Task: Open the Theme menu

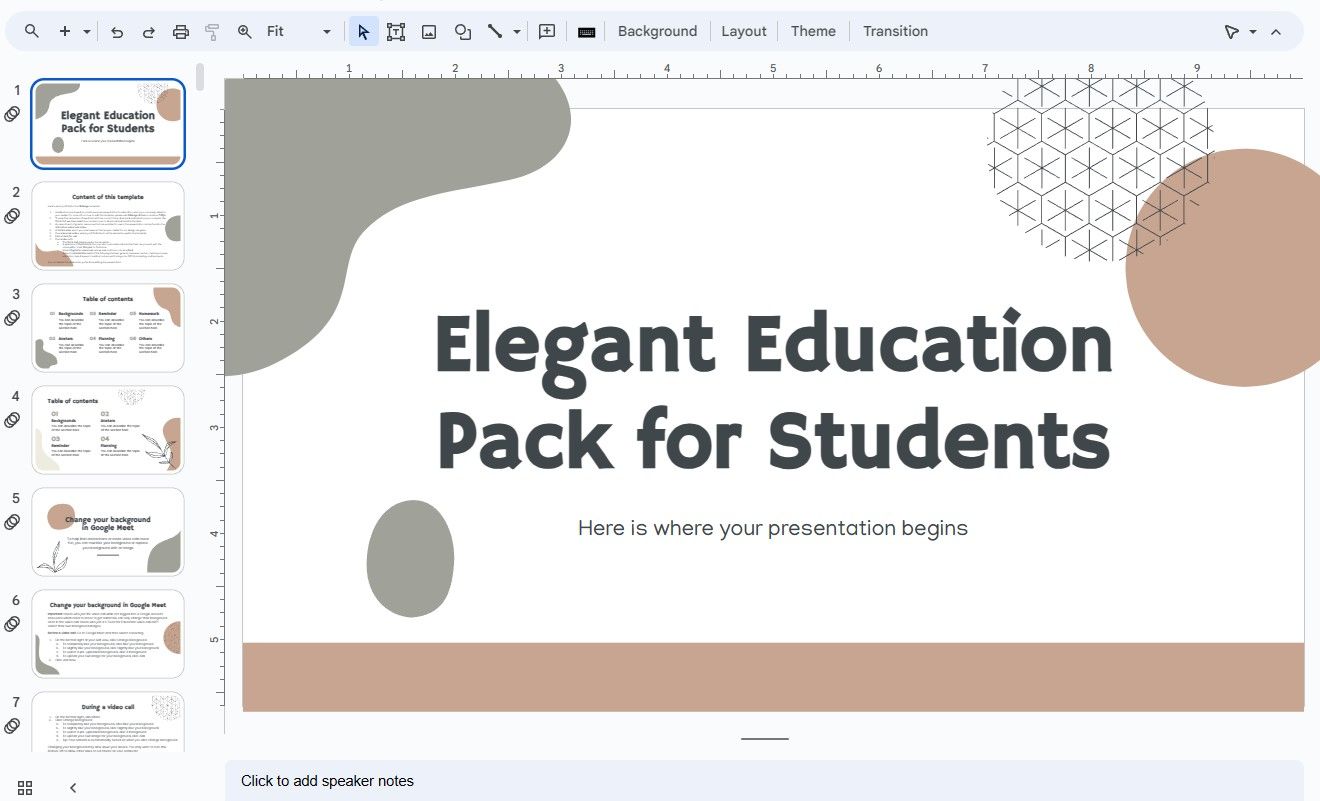Action: coord(812,31)
